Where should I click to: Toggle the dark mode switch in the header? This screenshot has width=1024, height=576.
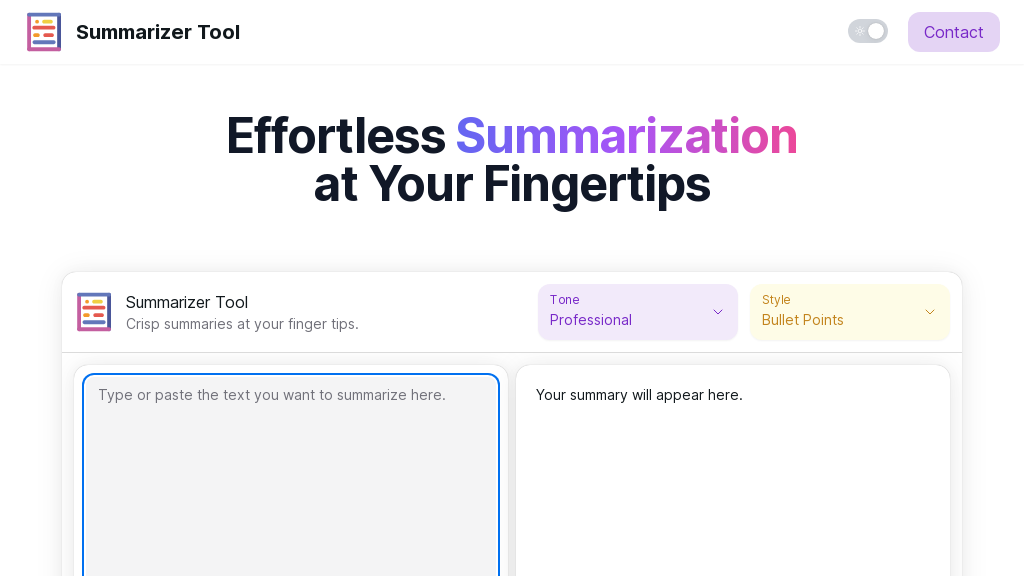(868, 31)
